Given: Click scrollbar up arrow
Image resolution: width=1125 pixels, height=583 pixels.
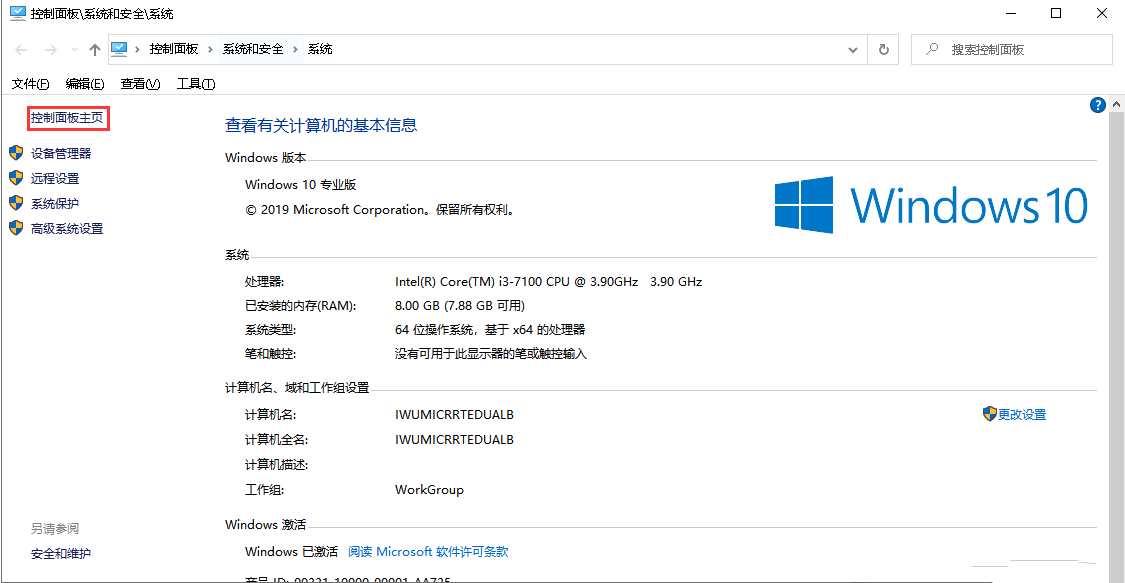Looking at the screenshot, I should [x=1116, y=105].
